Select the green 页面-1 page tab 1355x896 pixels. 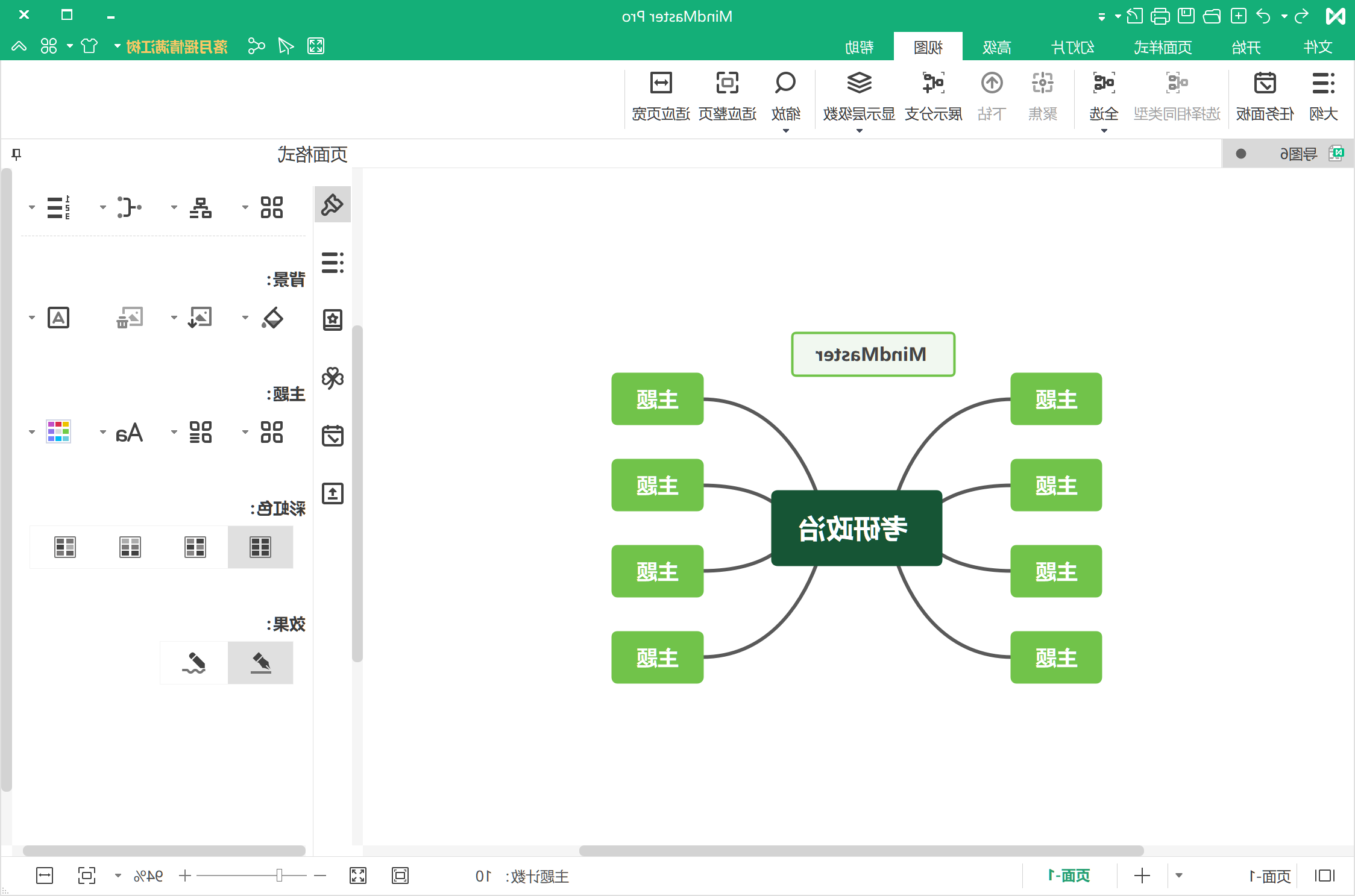1069,876
